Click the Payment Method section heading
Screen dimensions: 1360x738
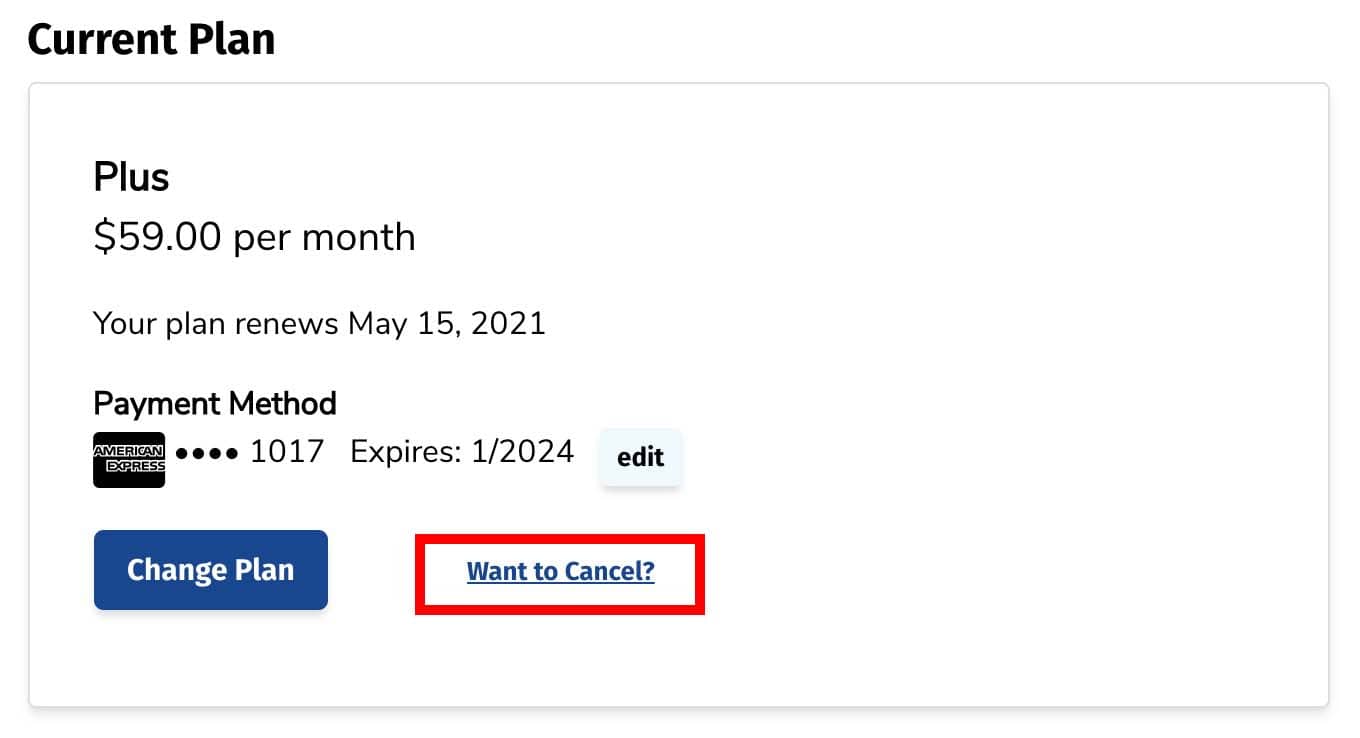(214, 403)
